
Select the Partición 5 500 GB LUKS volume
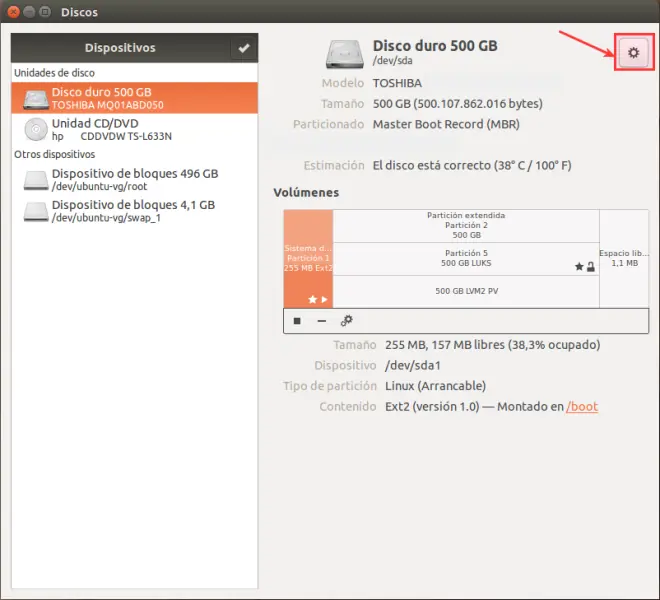(x=466, y=259)
